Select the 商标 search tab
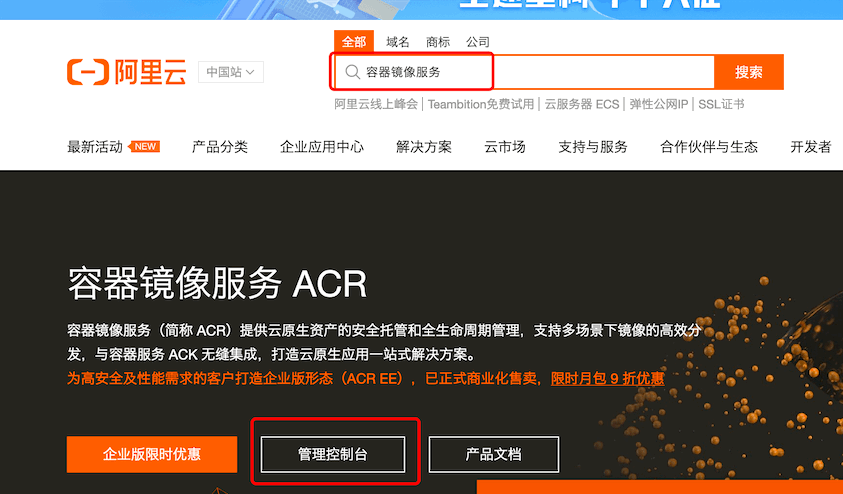 coord(438,42)
